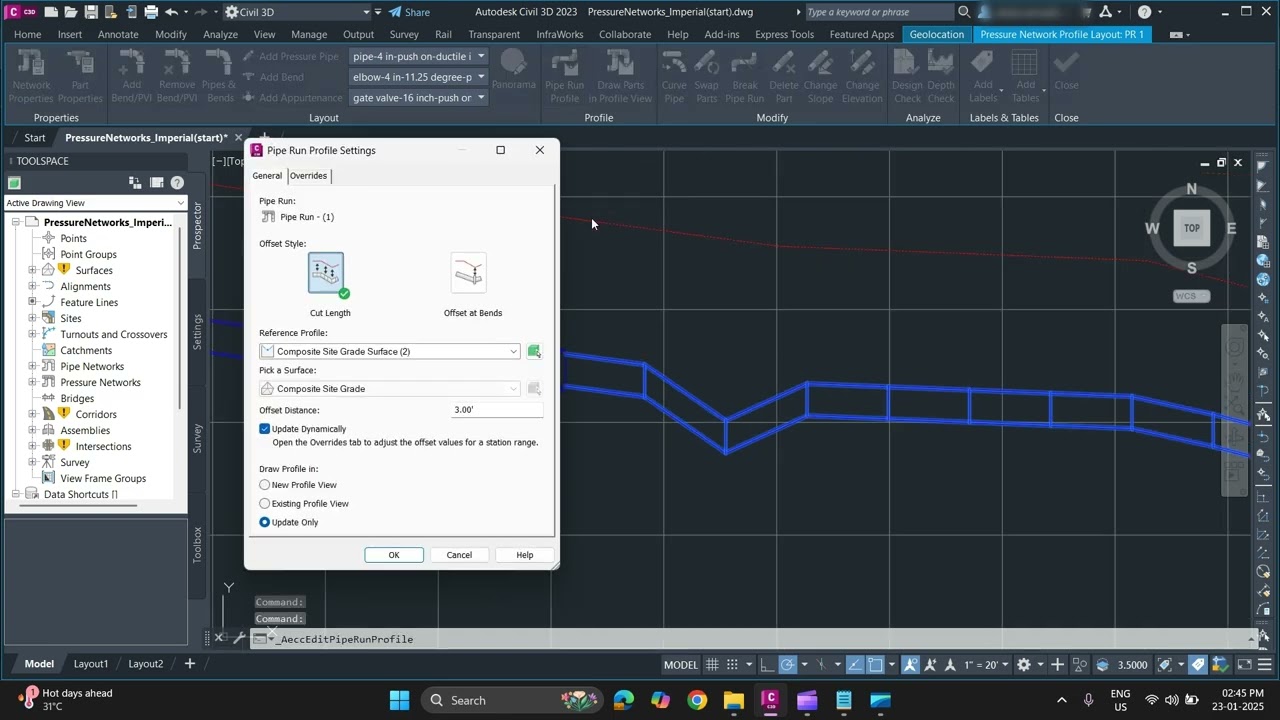Screen dimensions: 1280x720
Task: Click the Help button in dialog
Action: tap(525, 555)
